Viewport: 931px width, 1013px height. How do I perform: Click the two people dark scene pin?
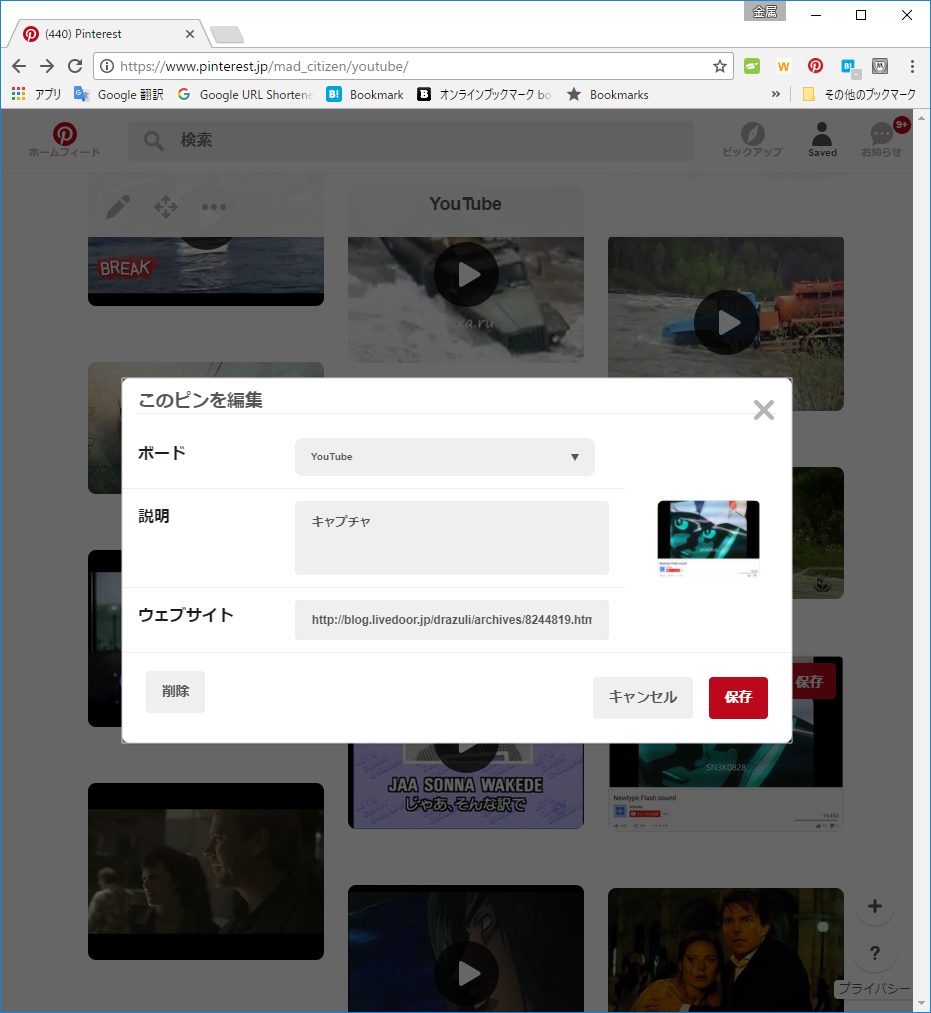[205, 871]
